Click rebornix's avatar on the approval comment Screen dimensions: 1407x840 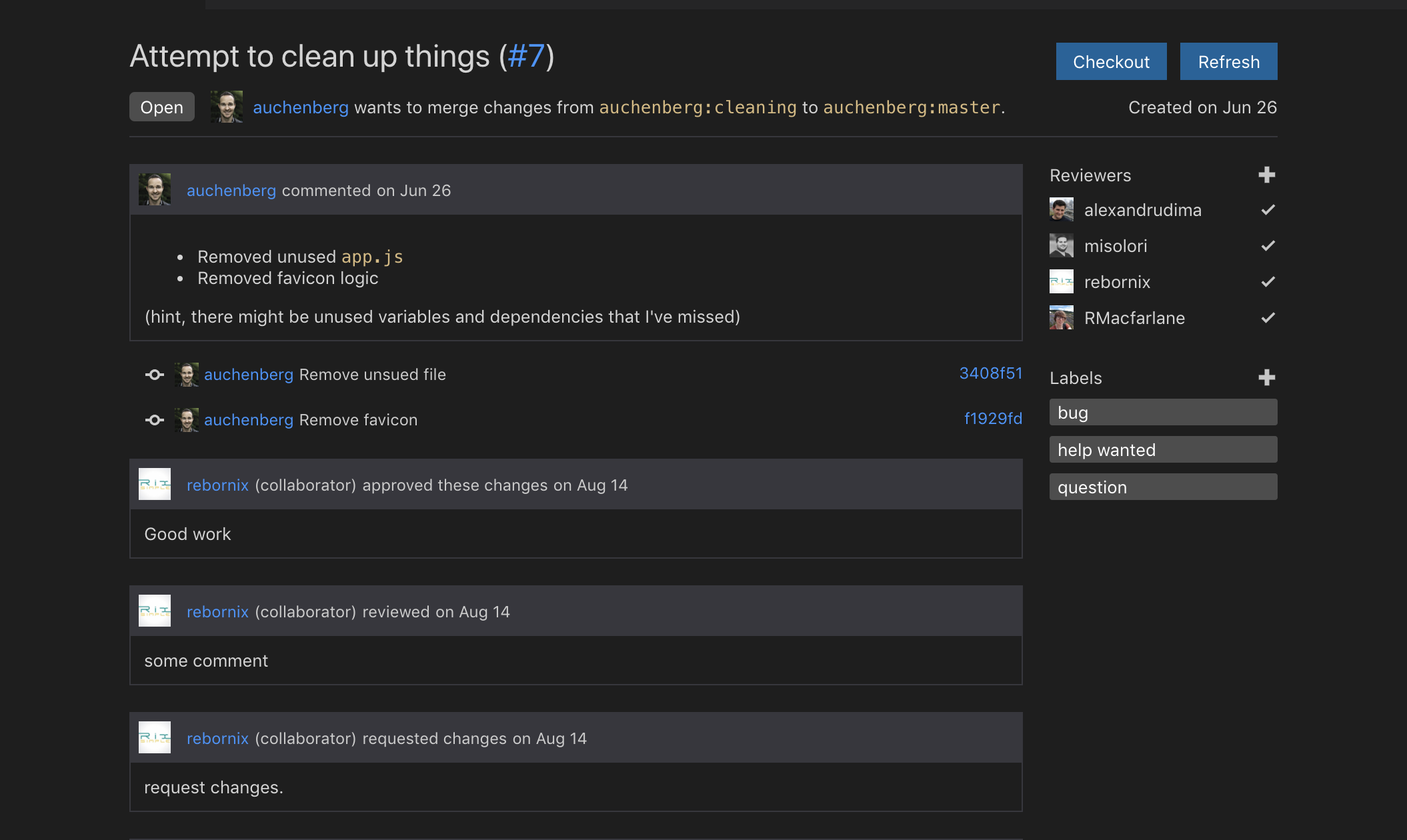(x=154, y=484)
